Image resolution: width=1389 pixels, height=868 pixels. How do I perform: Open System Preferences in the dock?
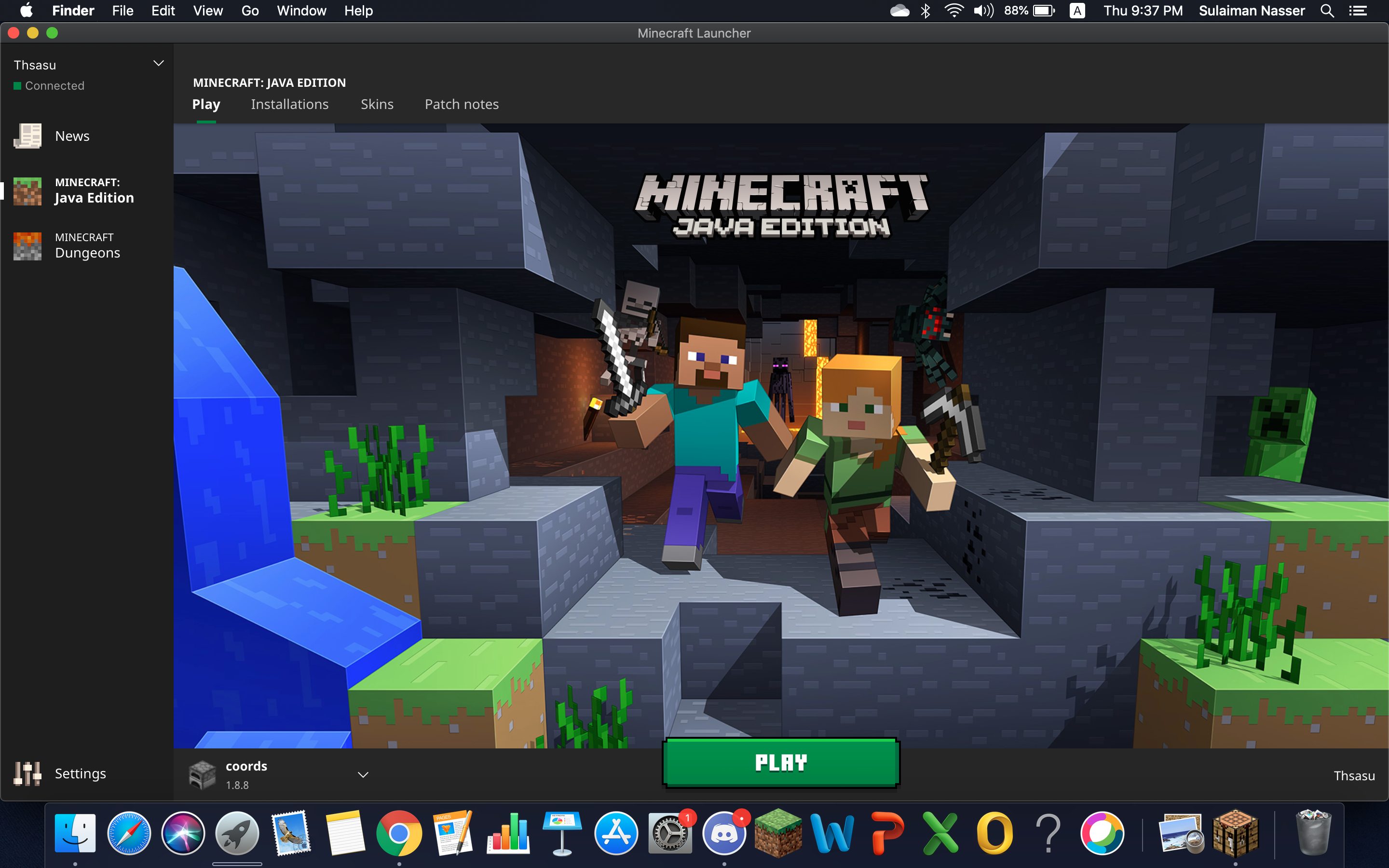click(670, 833)
